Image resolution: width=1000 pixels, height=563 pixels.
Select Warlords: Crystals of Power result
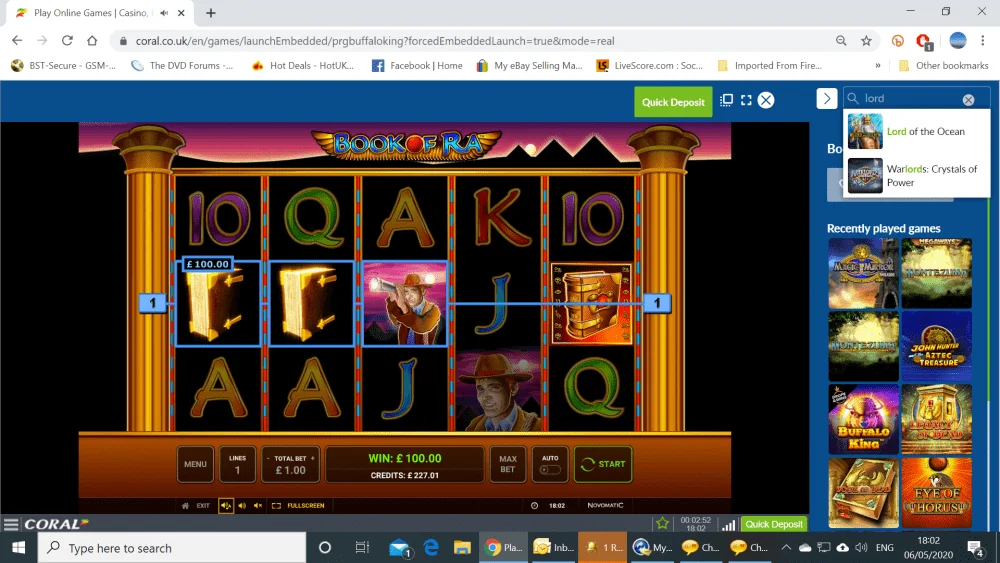pos(916,175)
